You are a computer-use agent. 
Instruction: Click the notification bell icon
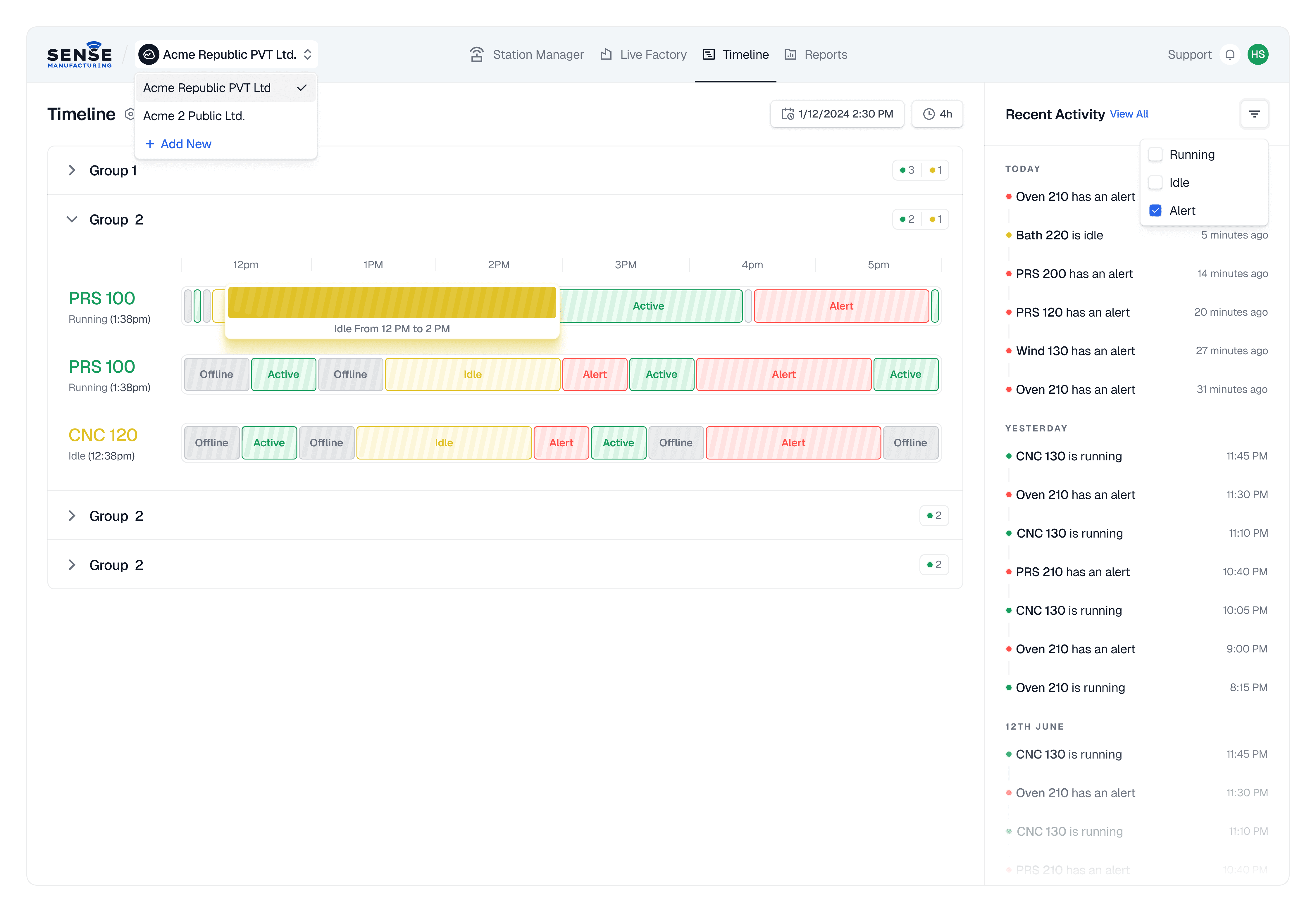tap(1230, 55)
